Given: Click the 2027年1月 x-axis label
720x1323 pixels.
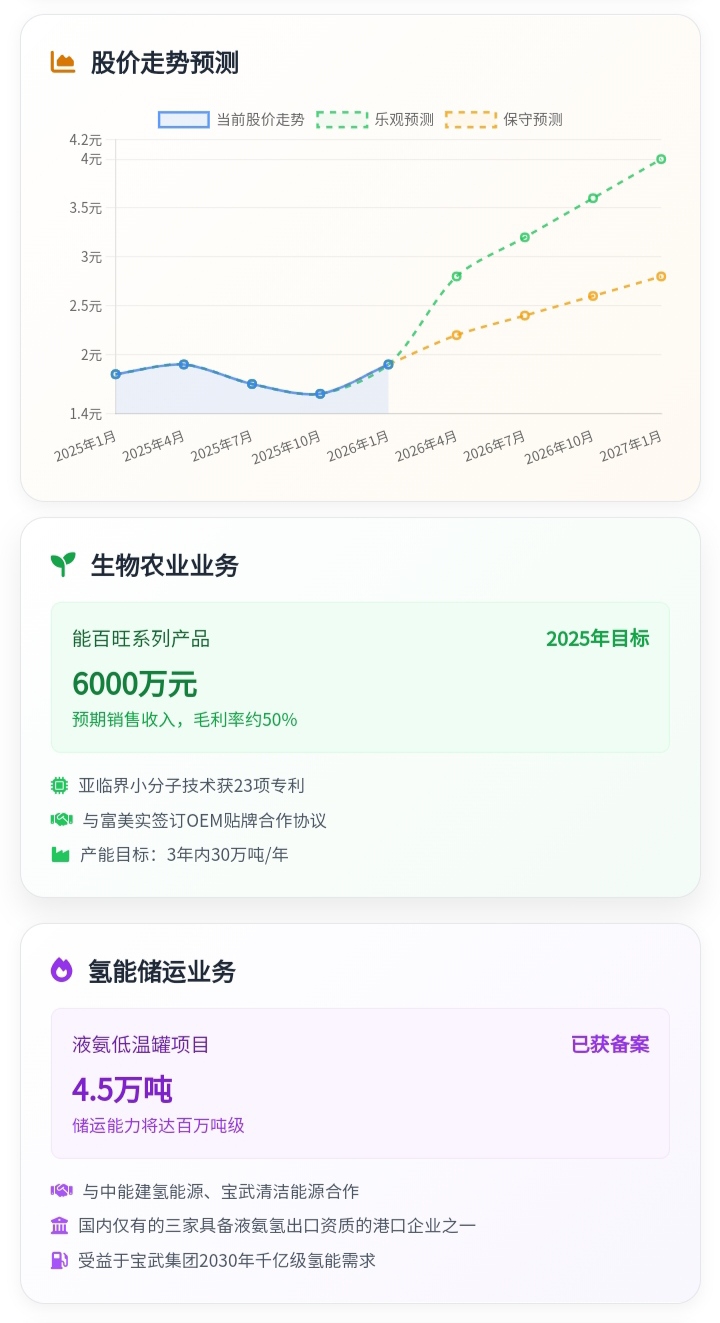Looking at the screenshot, I should [631, 445].
